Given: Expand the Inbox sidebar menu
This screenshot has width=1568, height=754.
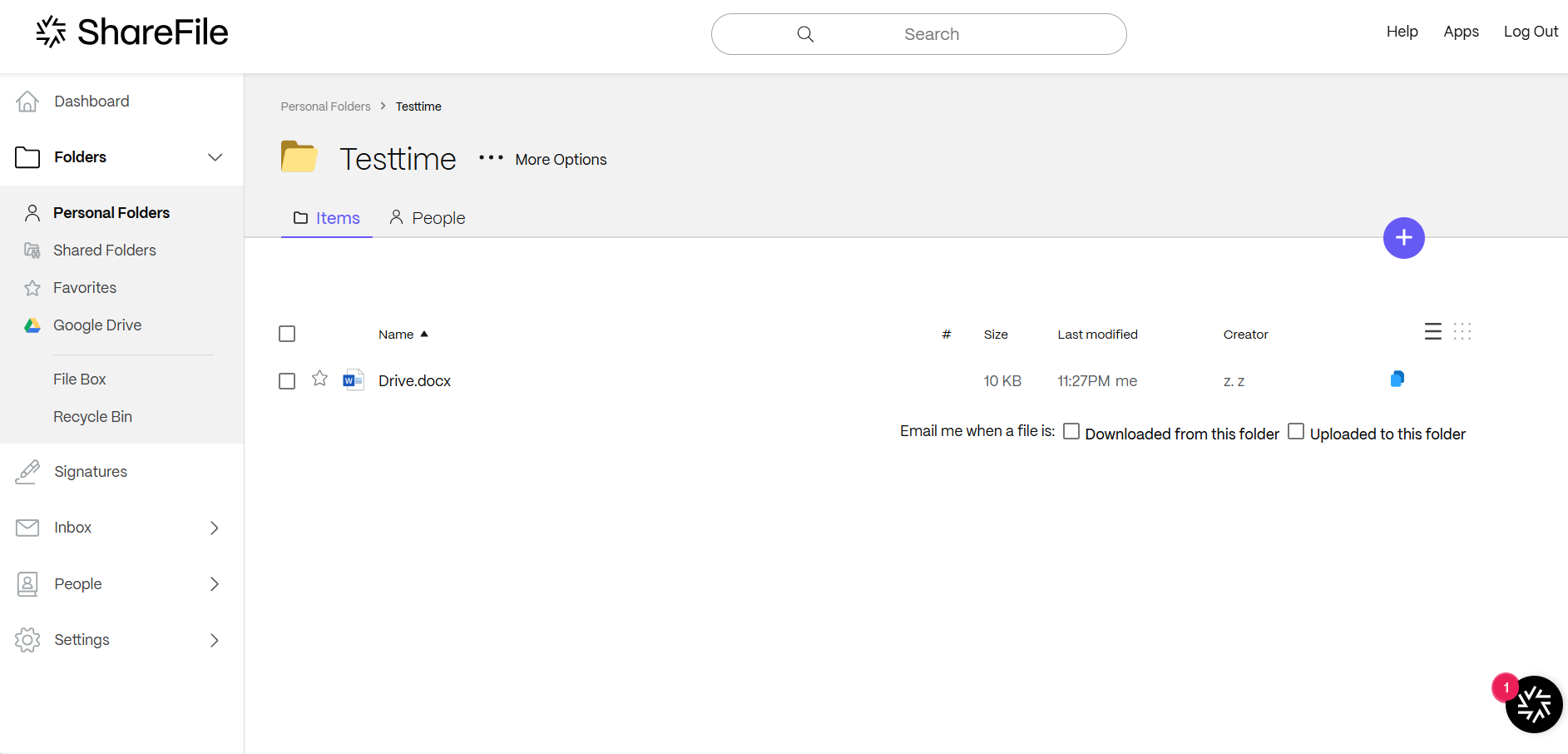Looking at the screenshot, I should [215, 528].
